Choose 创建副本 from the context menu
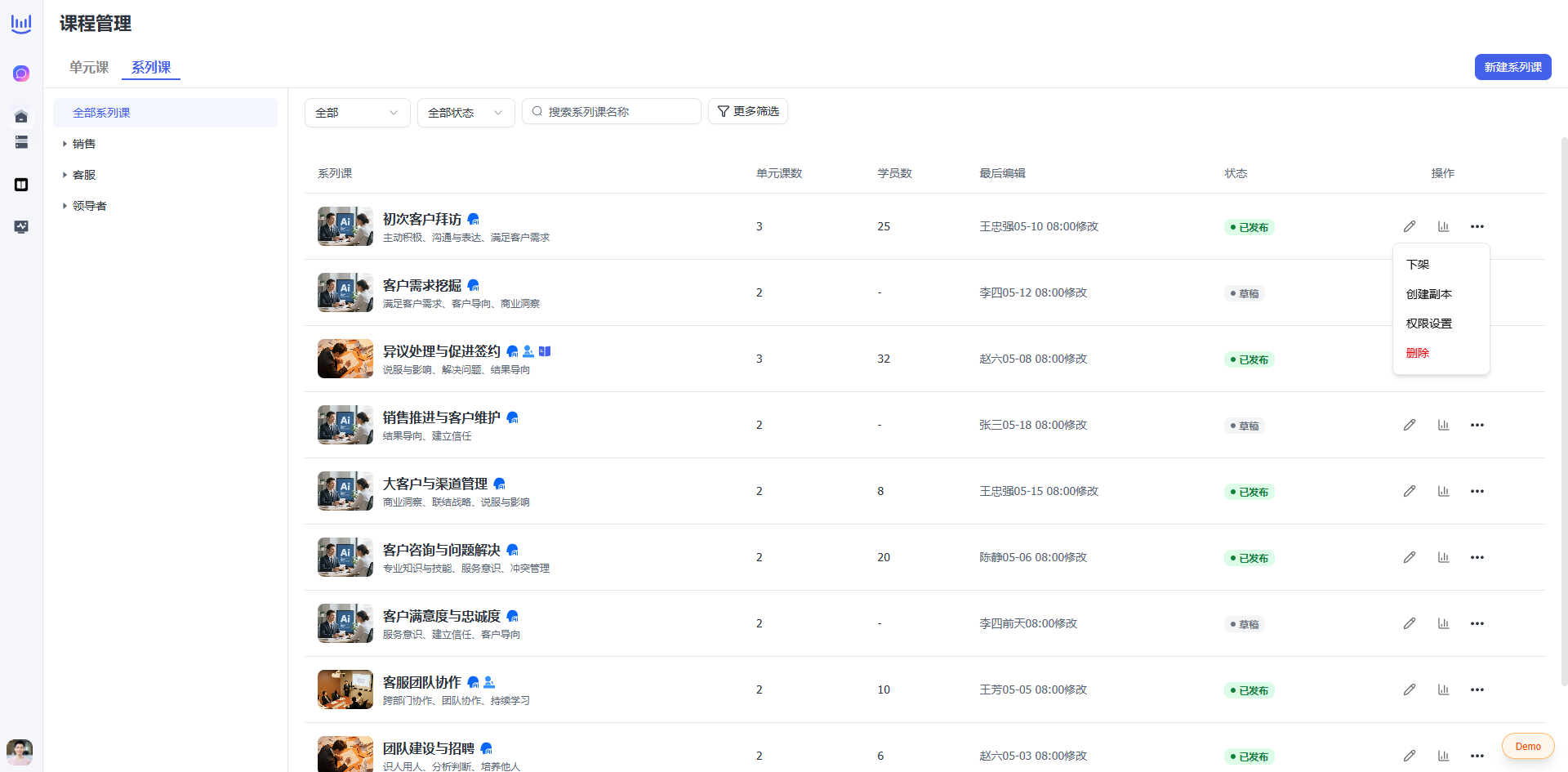Viewport: 1568px width, 772px height. [x=1441, y=294]
